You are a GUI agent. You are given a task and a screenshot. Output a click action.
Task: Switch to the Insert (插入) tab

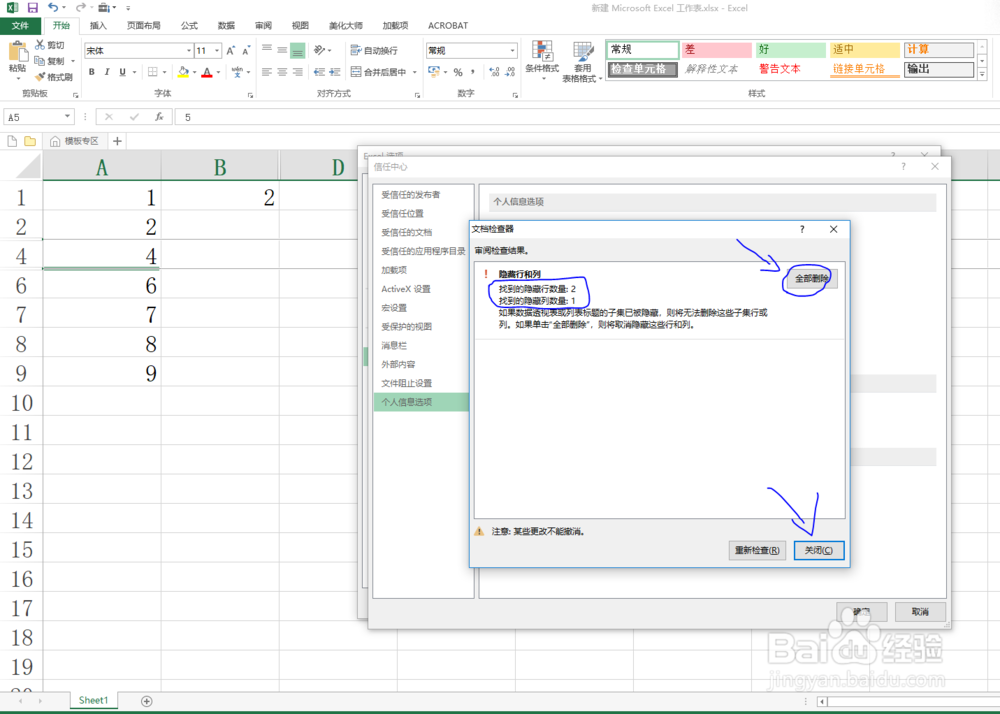click(98, 26)
